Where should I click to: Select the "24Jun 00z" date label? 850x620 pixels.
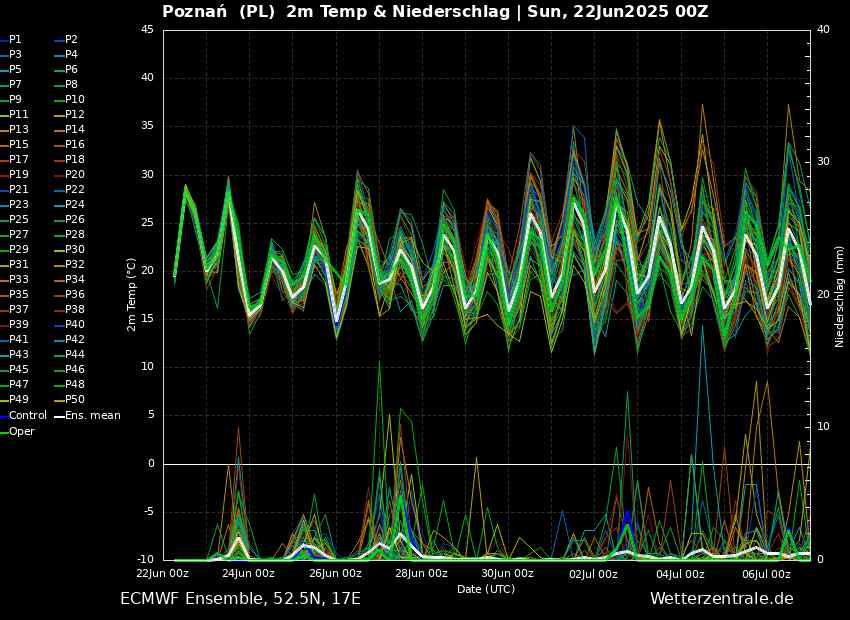249,573
